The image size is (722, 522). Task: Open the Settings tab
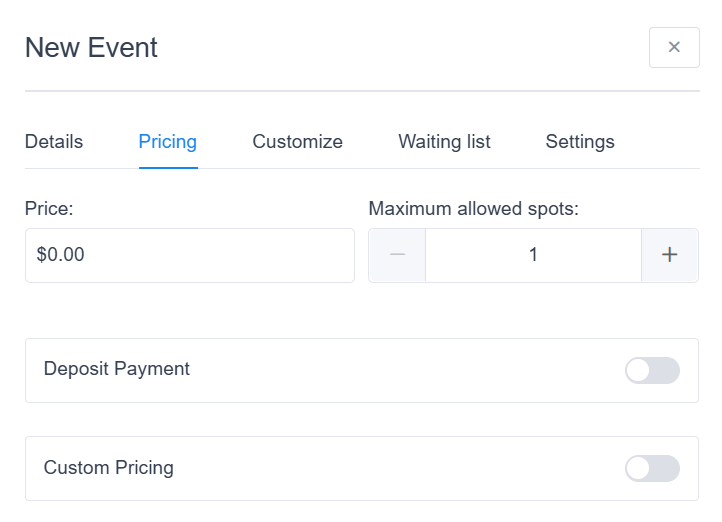coord(580,142)
